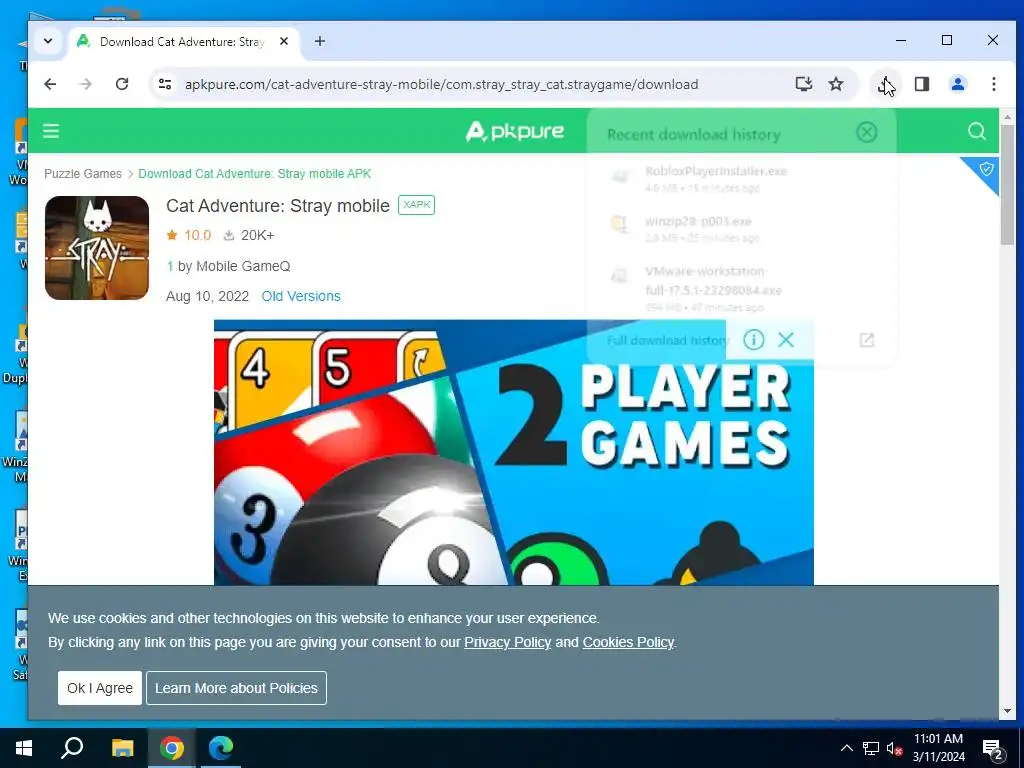Open the Privacy Policy link
This screenshot has height=768, width=1024.
(x=507, y=642)
